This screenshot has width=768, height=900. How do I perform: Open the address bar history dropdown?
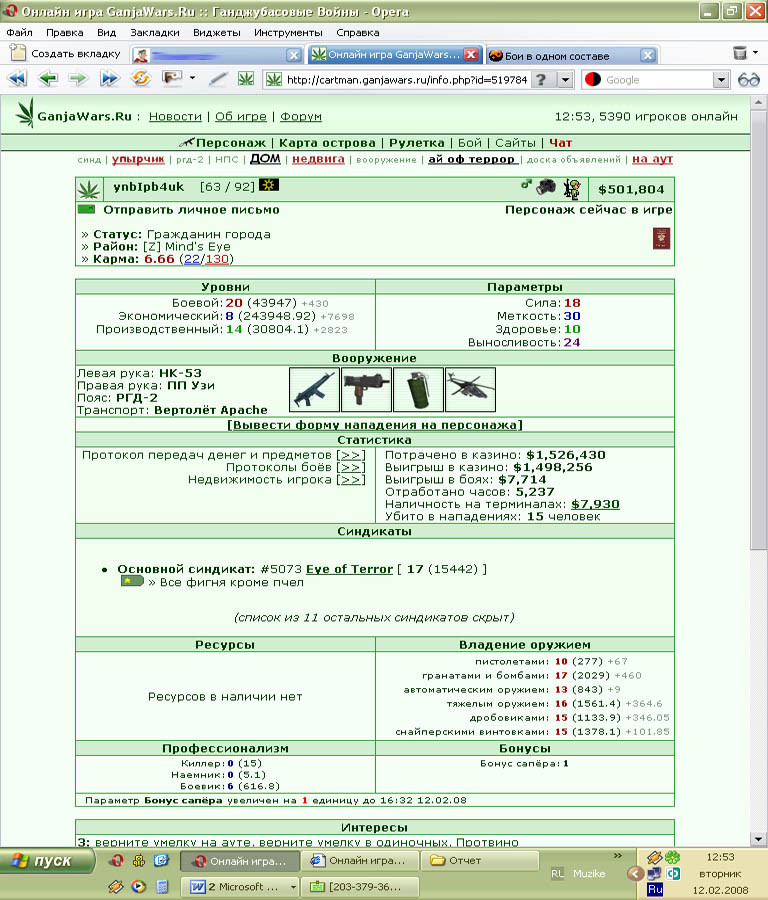(x=565, y=80)
